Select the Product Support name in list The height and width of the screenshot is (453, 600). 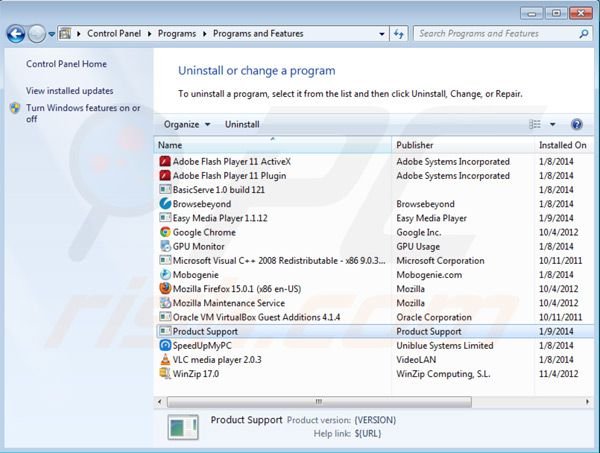pos(205,331)
